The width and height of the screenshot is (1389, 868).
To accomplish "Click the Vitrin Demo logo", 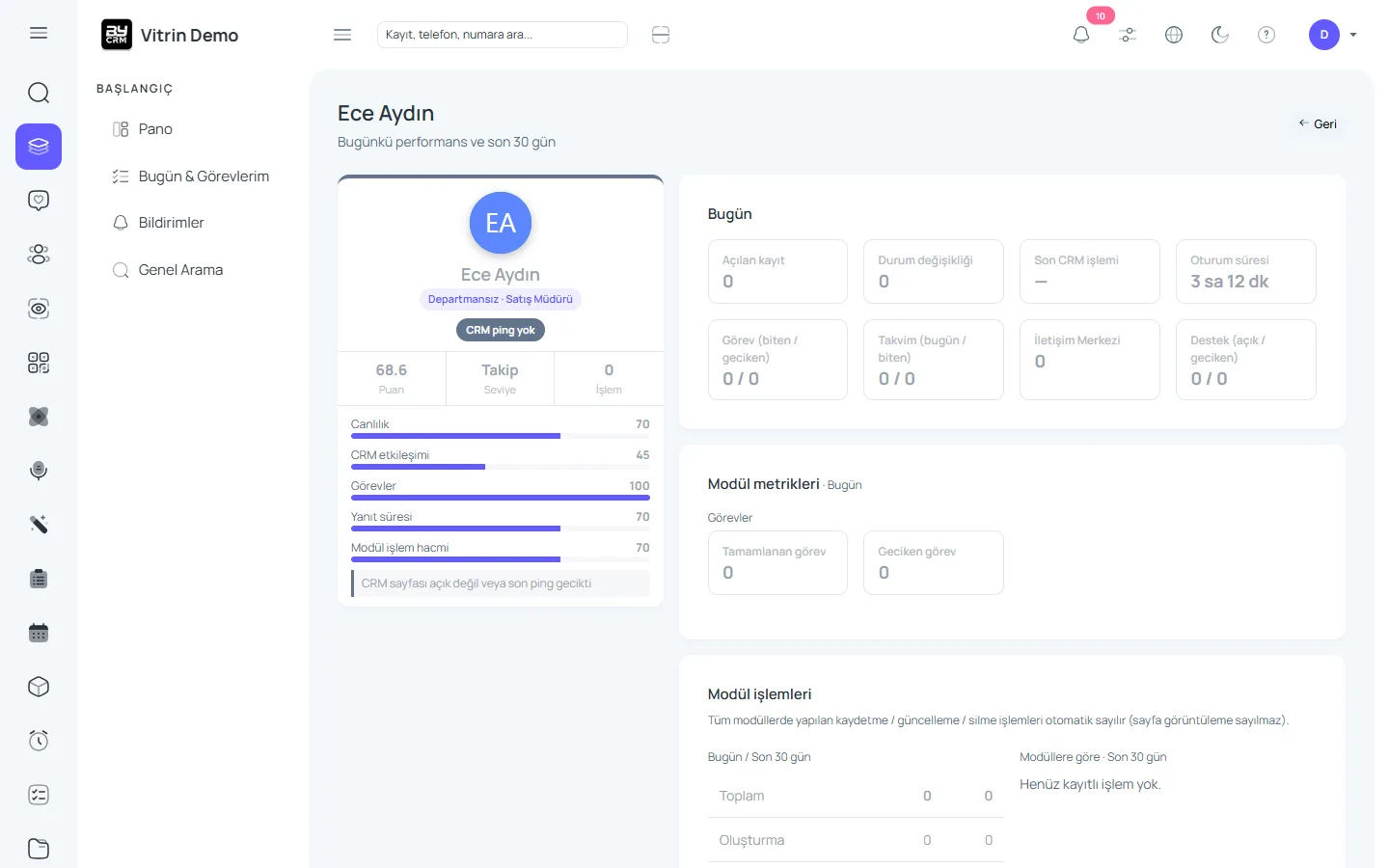I will [x=170, y=35].
